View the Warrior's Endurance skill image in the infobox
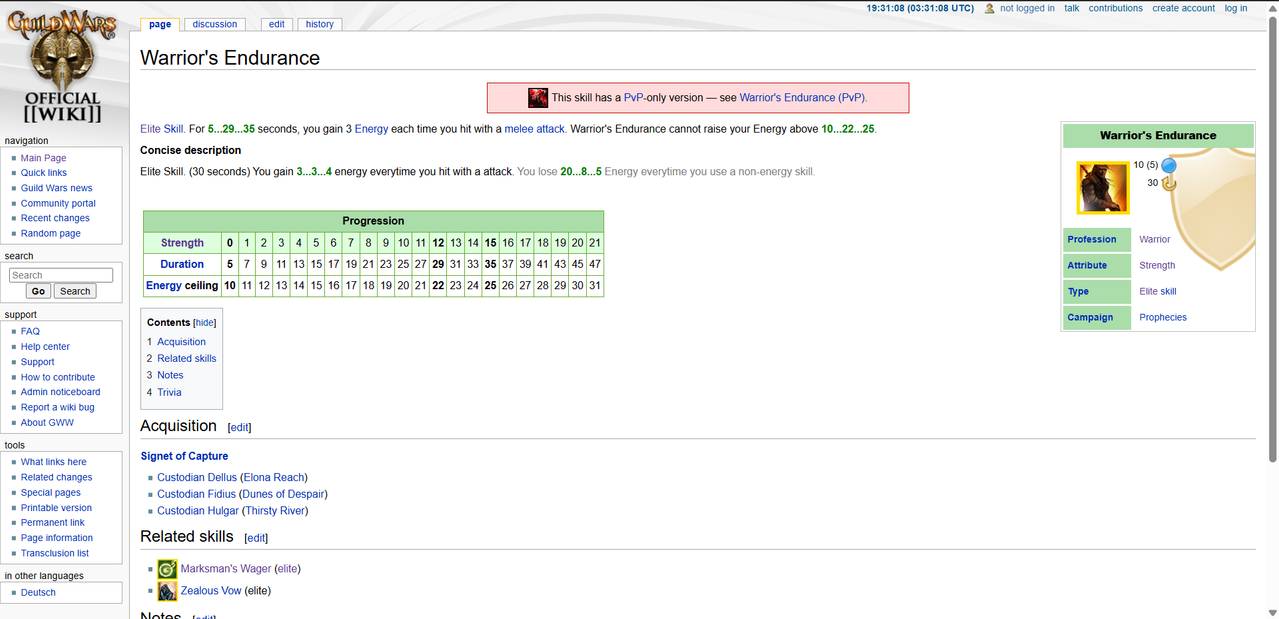The image size is (1279, 619). click(x=1102, y=187)
